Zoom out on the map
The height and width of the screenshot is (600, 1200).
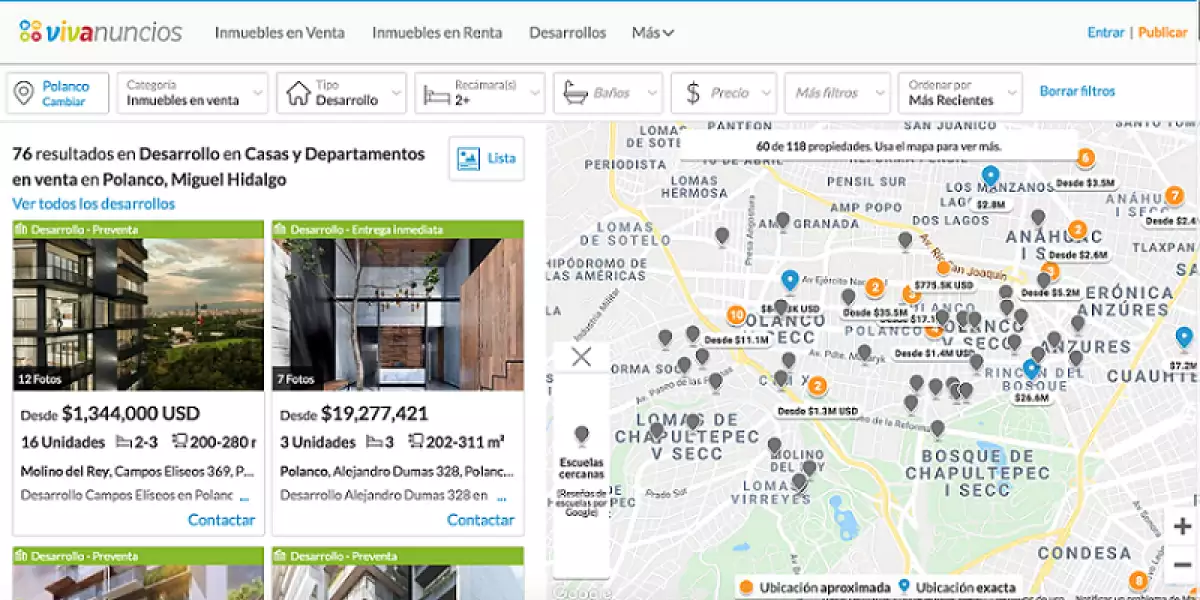click(1182, 565)
